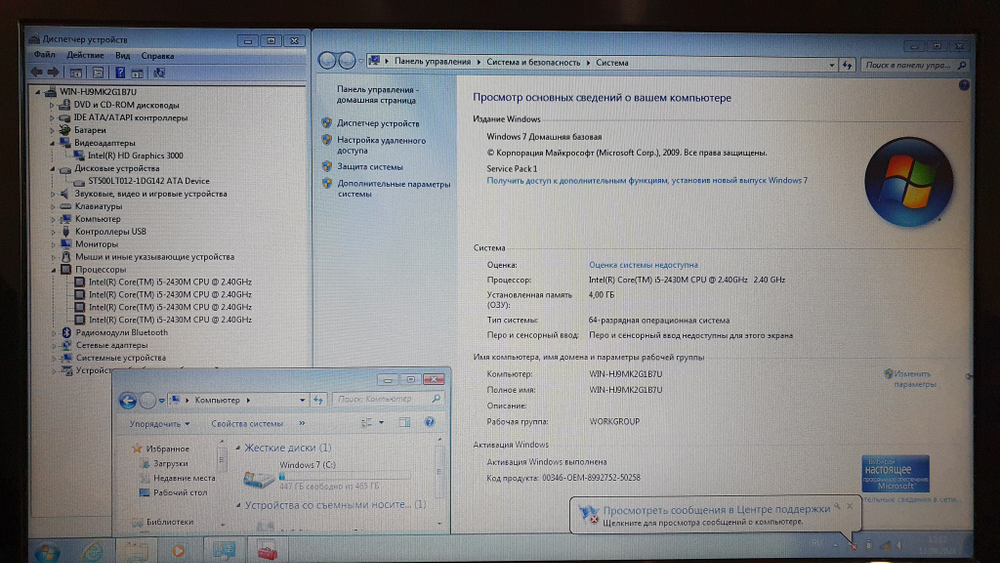Image resolution: width=1000 pixels, height=563 pixels.
Task: Open Панель управления домашняя страница link
Action: (378, 95)
